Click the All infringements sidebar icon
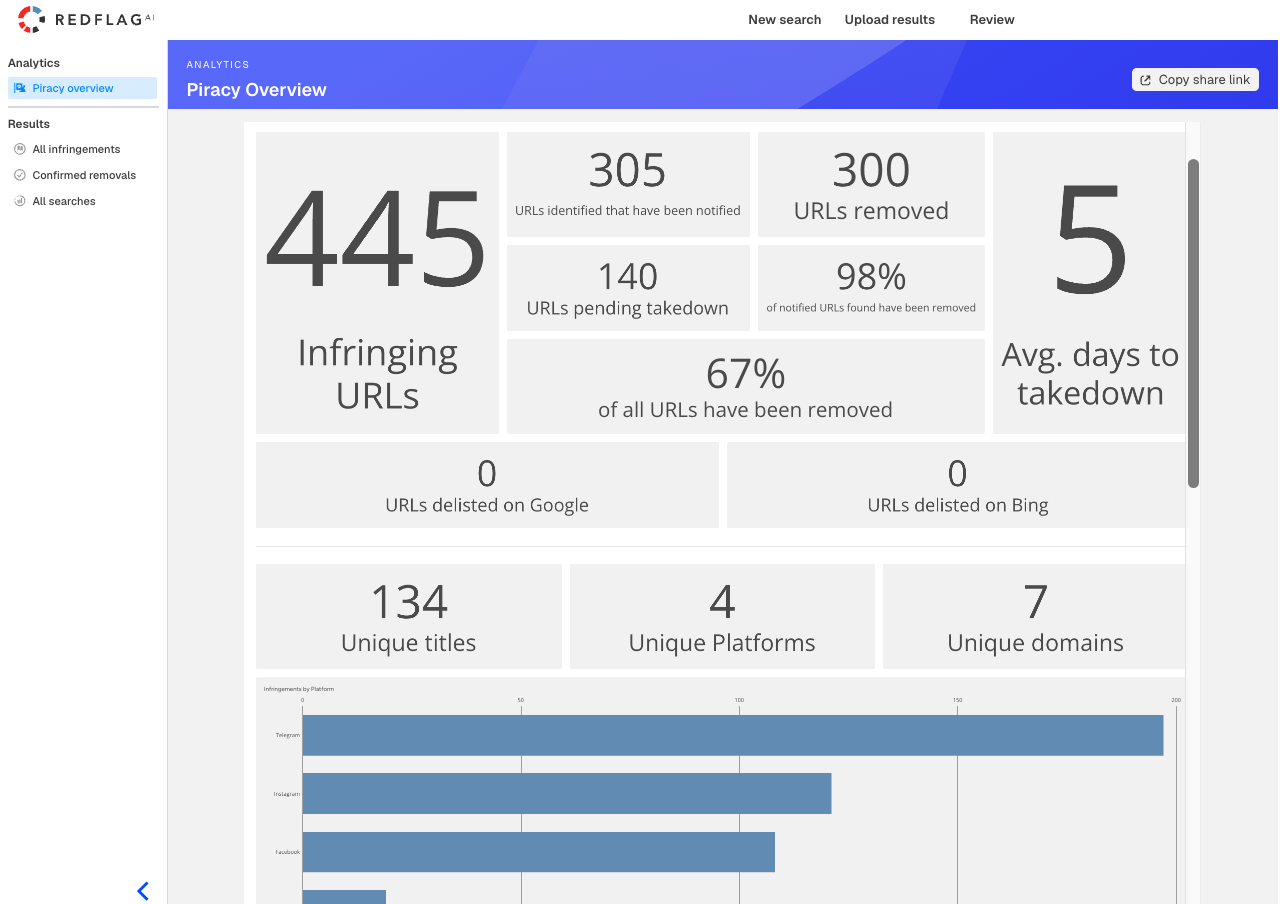This screenshot has height=904, width=1284. coord(20,149)
